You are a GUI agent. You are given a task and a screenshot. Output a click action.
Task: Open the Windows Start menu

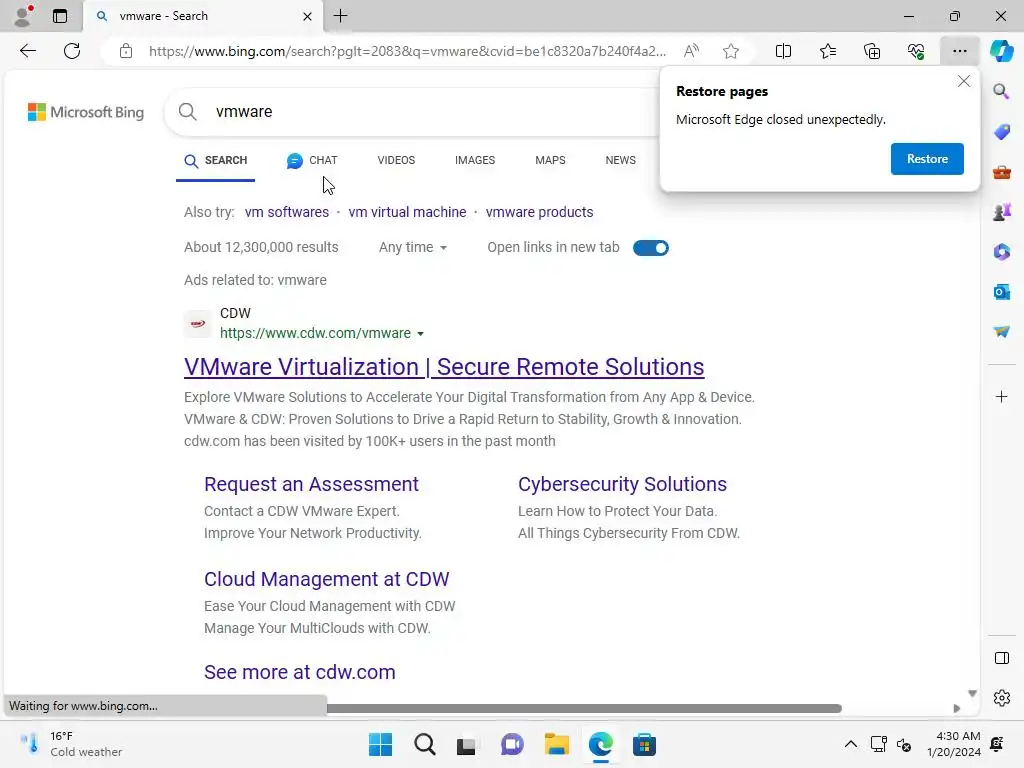[x=380, y=744]
